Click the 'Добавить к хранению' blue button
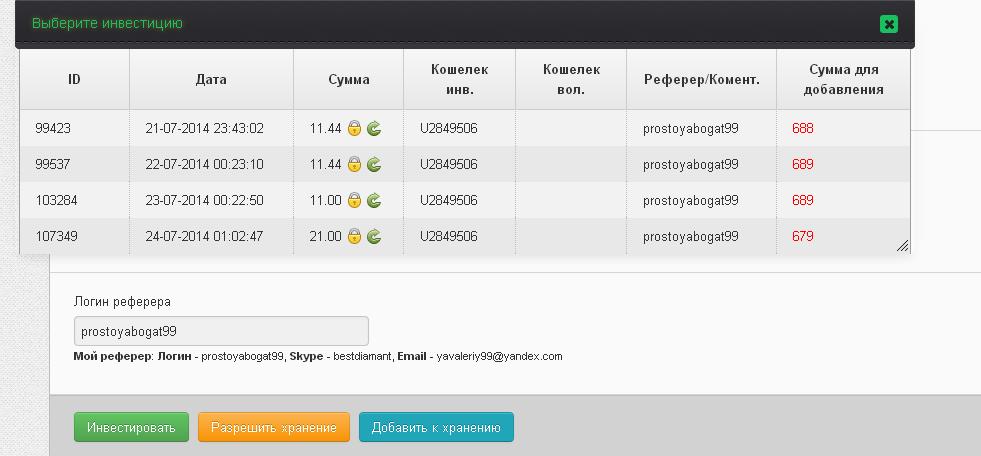Image resolution: width=981 pixels, height=456 pixels. [436, 427]
